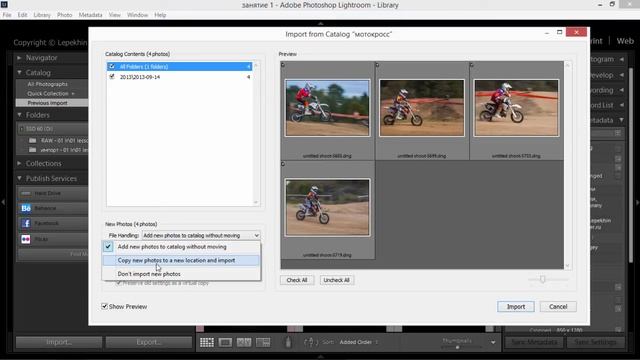Uncheck the Show Preview checkbox
640x360 pixels.
[104, 306]
